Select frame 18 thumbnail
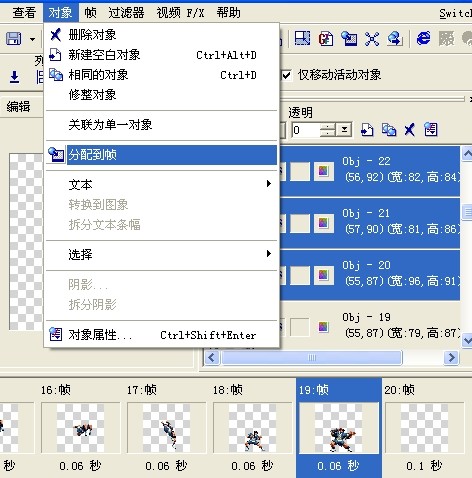Screen dimensions: 472x478 pyautogui.click(x=252, y=428)
